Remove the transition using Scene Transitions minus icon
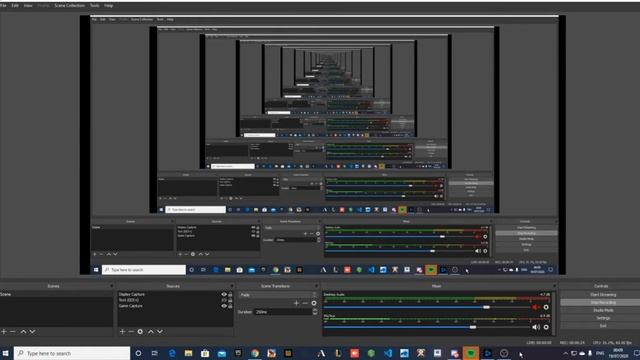Viewport: 640px width, 360px height. (305, 303)
